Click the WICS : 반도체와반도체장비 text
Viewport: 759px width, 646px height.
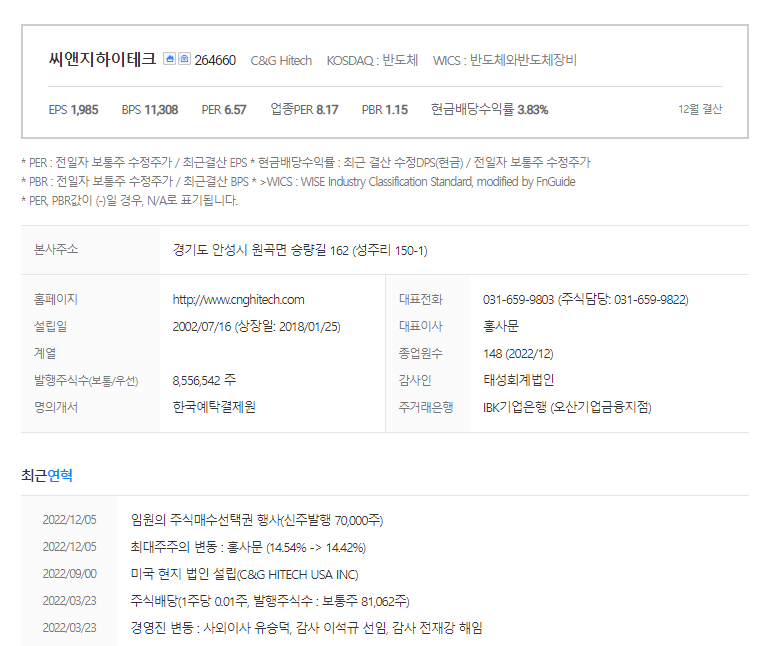point(505,60)
